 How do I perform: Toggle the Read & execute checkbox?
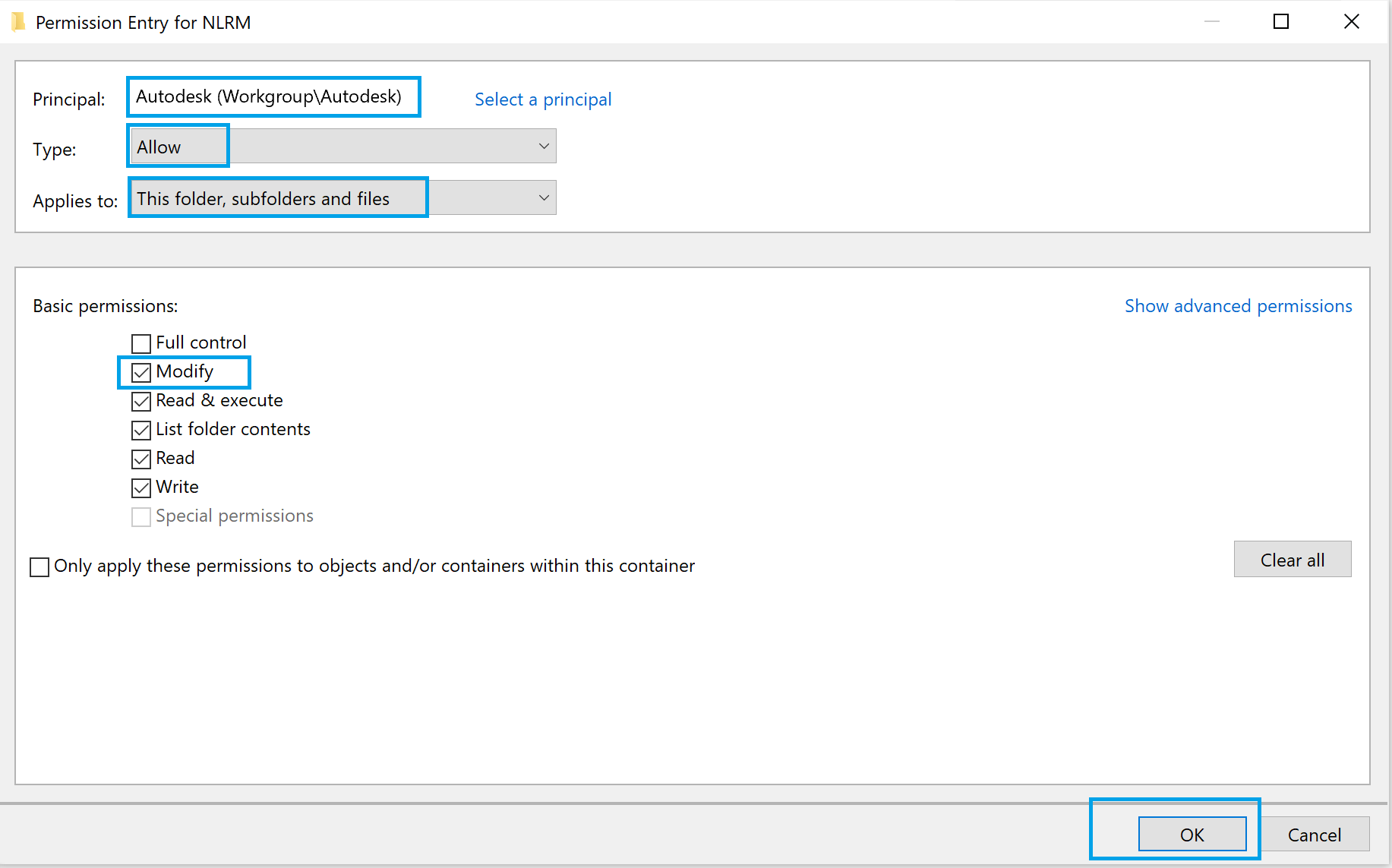[x=141, y=402]
